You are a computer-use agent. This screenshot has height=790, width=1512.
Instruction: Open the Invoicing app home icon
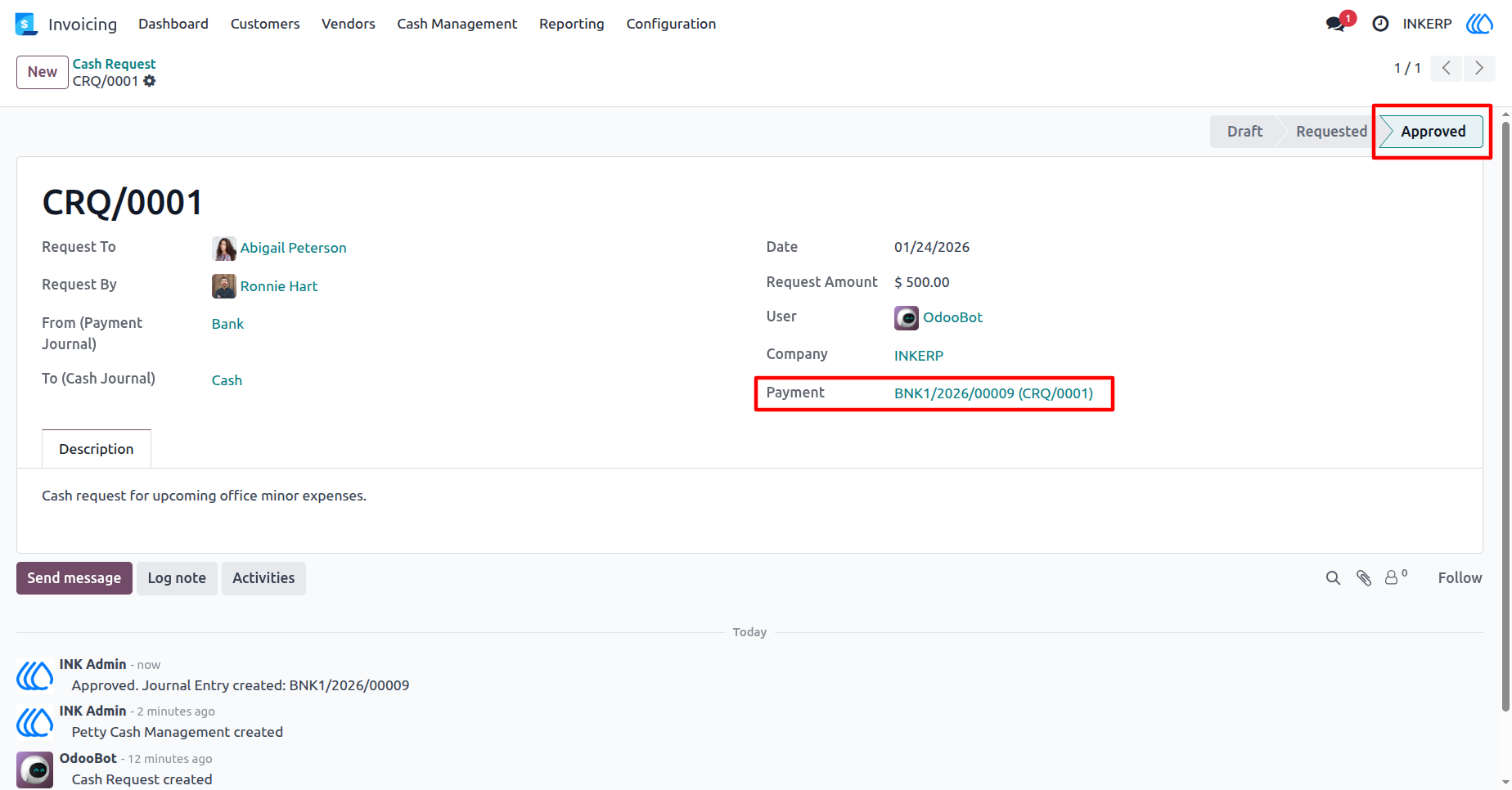(x=26, y=24)
